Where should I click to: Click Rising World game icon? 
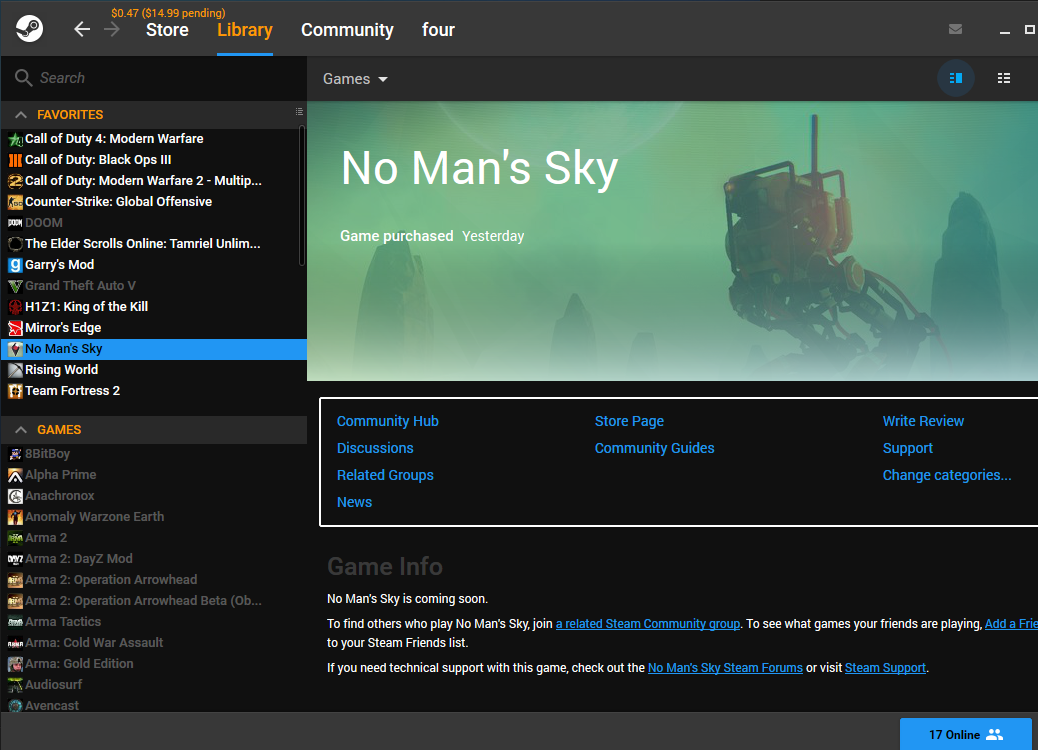tap(15, 370)
